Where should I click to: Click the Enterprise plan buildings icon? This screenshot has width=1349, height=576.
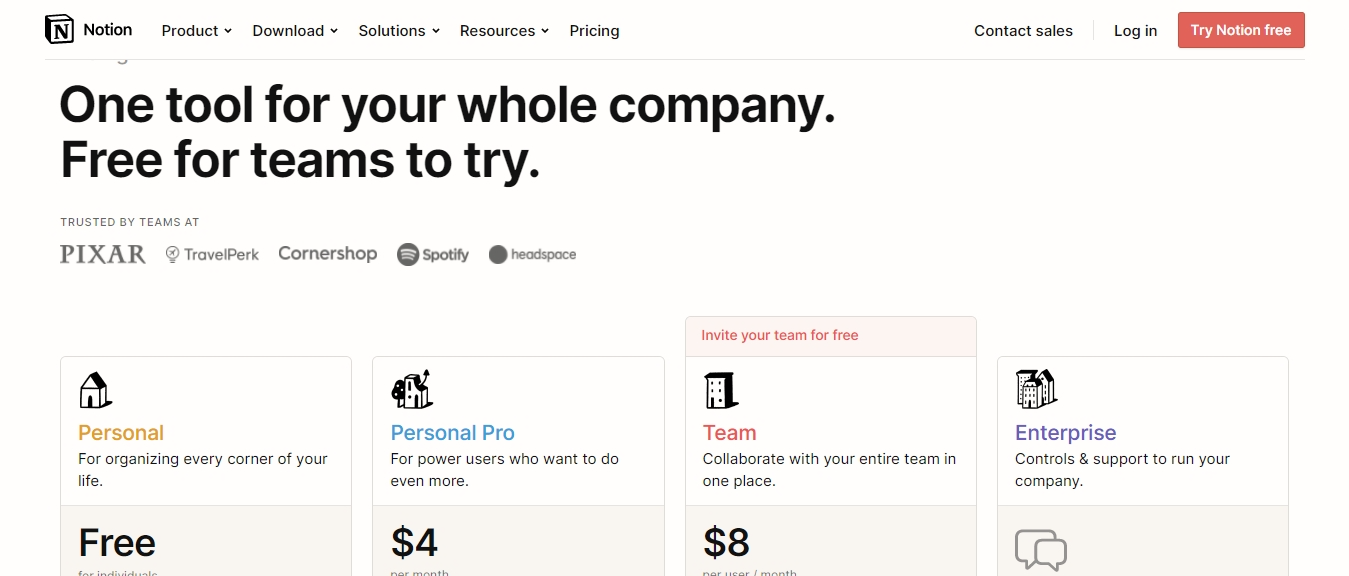click(x=1036, y=389)
